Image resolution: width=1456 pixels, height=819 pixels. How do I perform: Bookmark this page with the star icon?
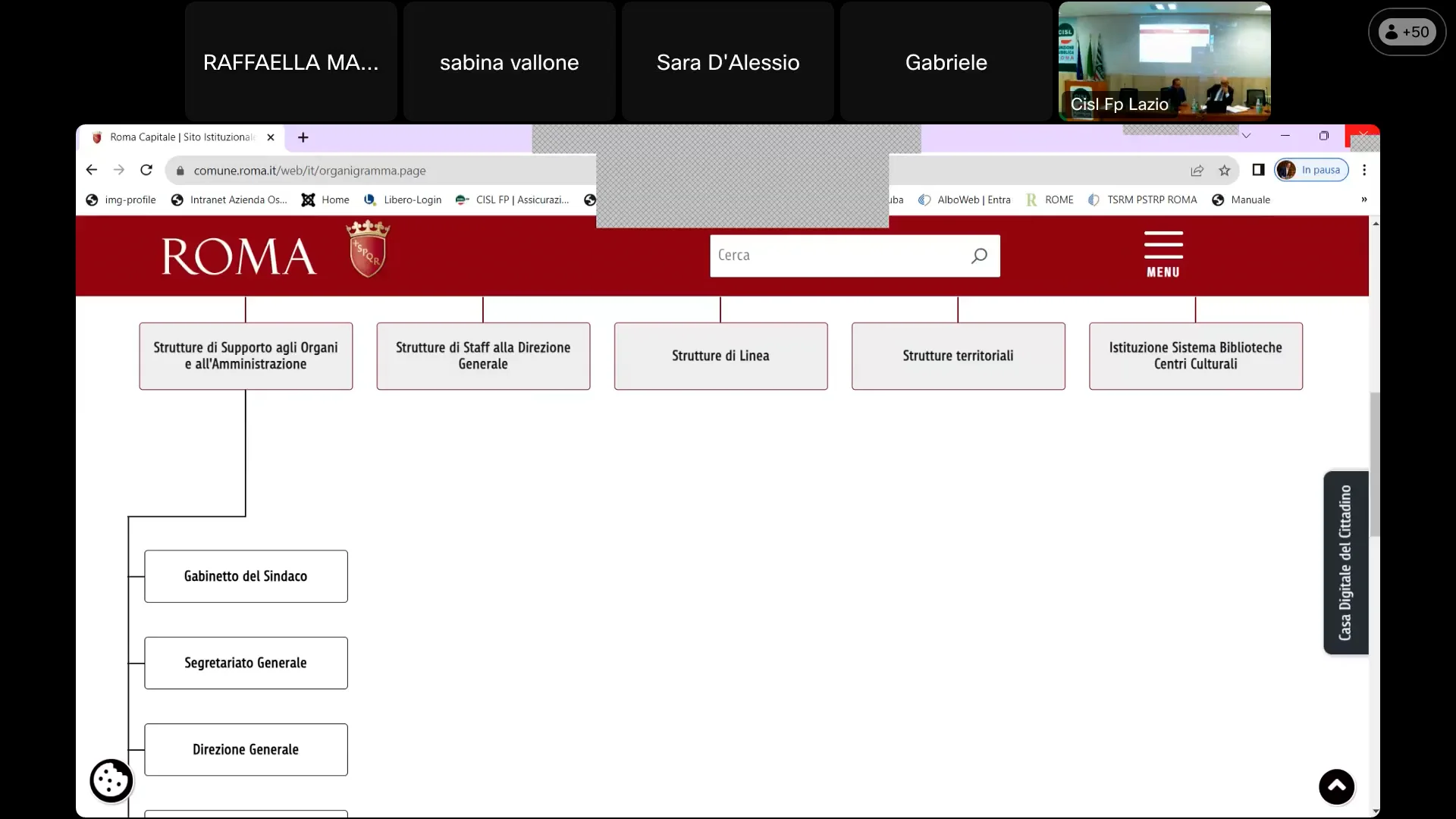(x=1225, y=171)
